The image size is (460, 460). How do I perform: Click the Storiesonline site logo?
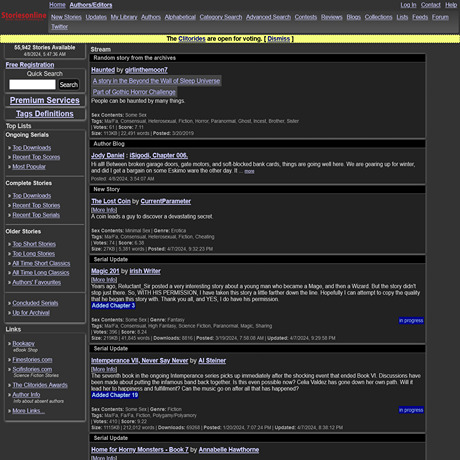coord(24,16)
